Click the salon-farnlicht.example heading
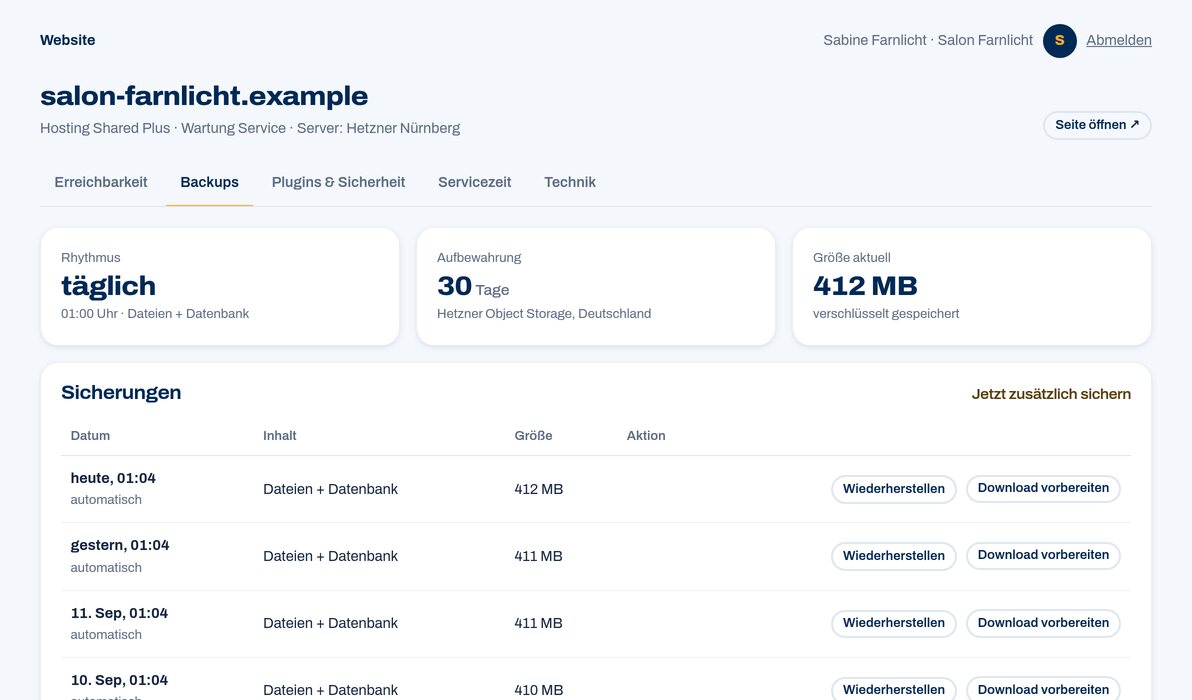The width and height of the screenshot is (1192, 700). coord(204,96)
